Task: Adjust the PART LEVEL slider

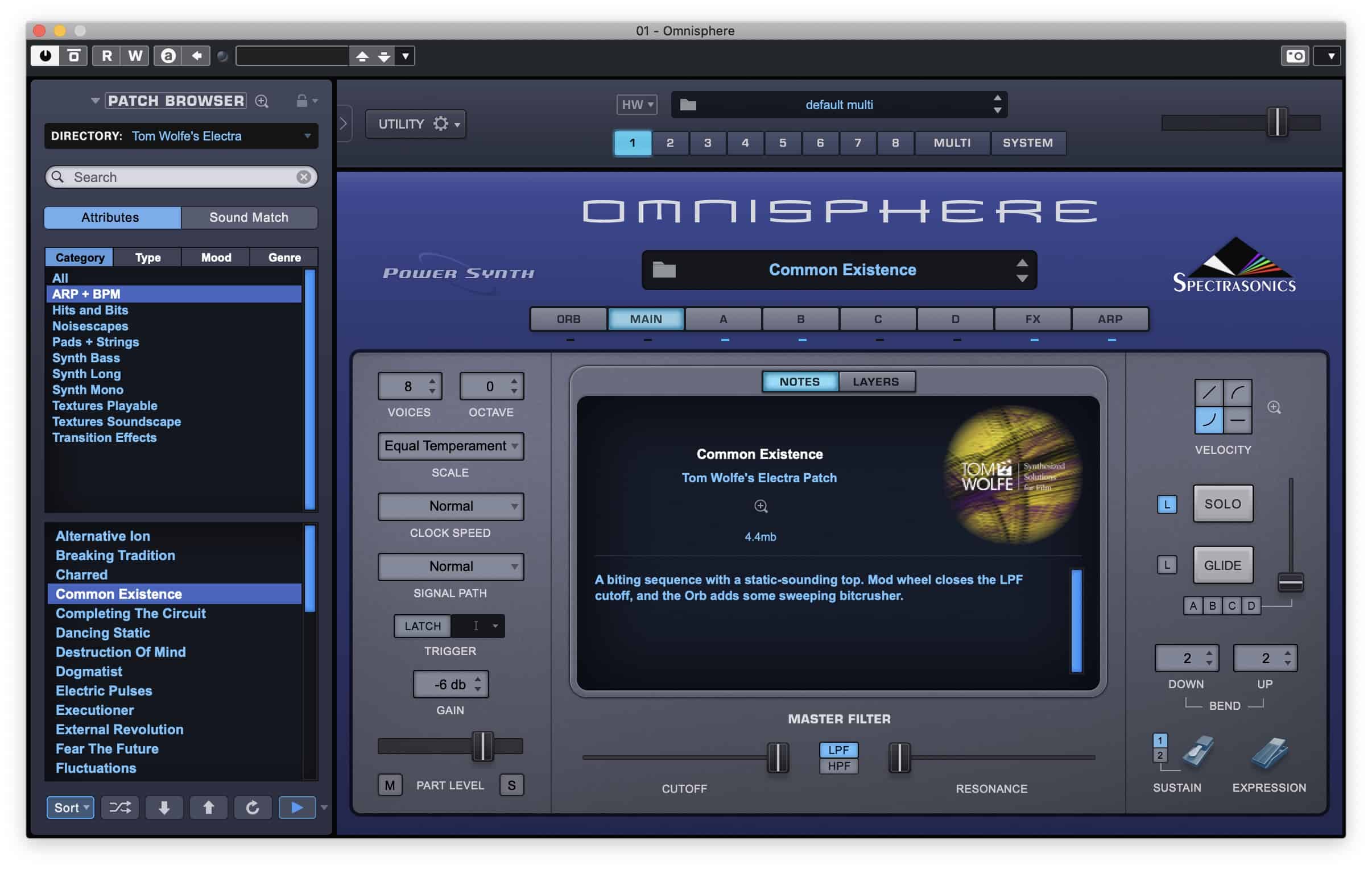Action: [x=482, y=746]
